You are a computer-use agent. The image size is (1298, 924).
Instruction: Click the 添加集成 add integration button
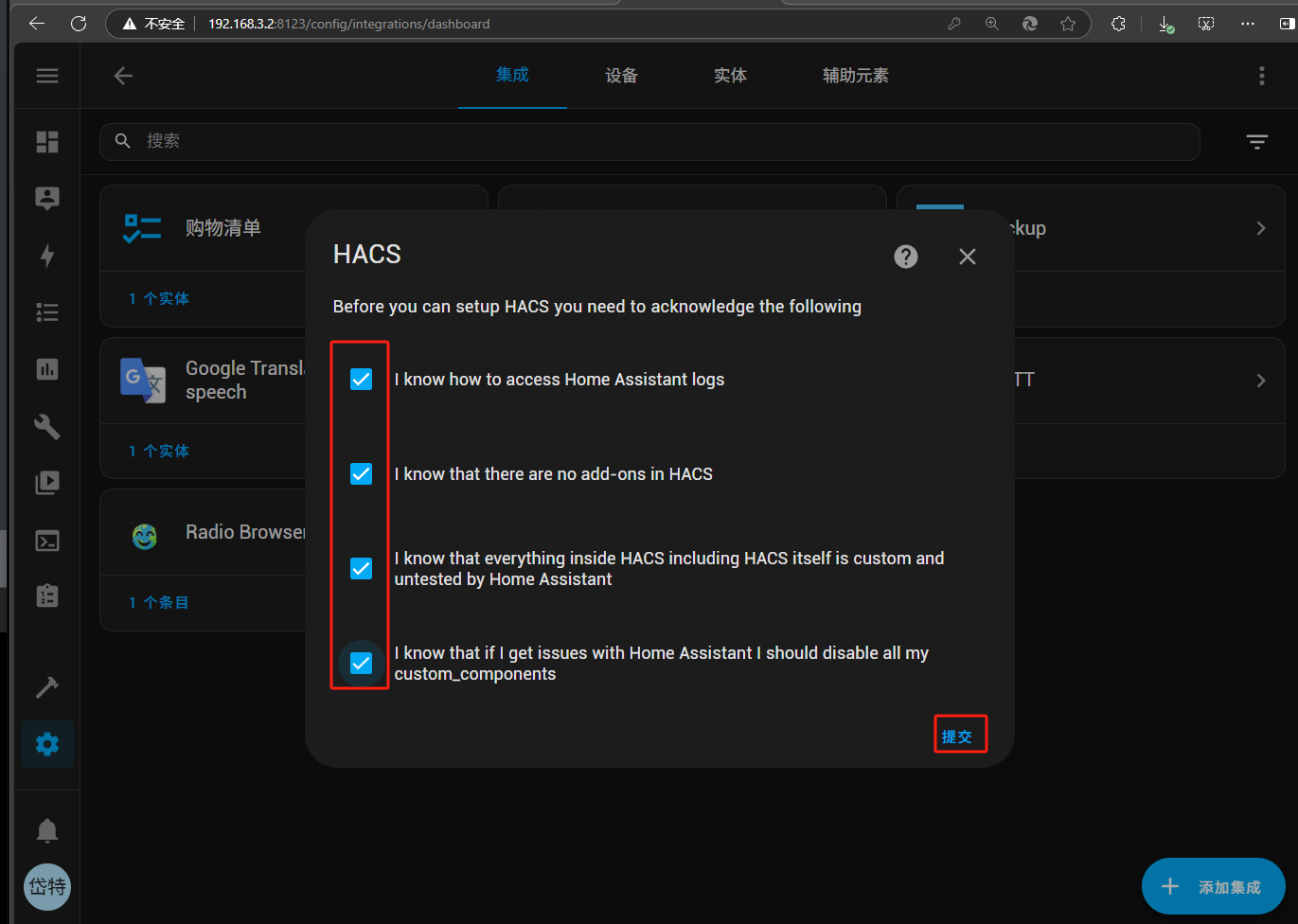click(1213, 887)
